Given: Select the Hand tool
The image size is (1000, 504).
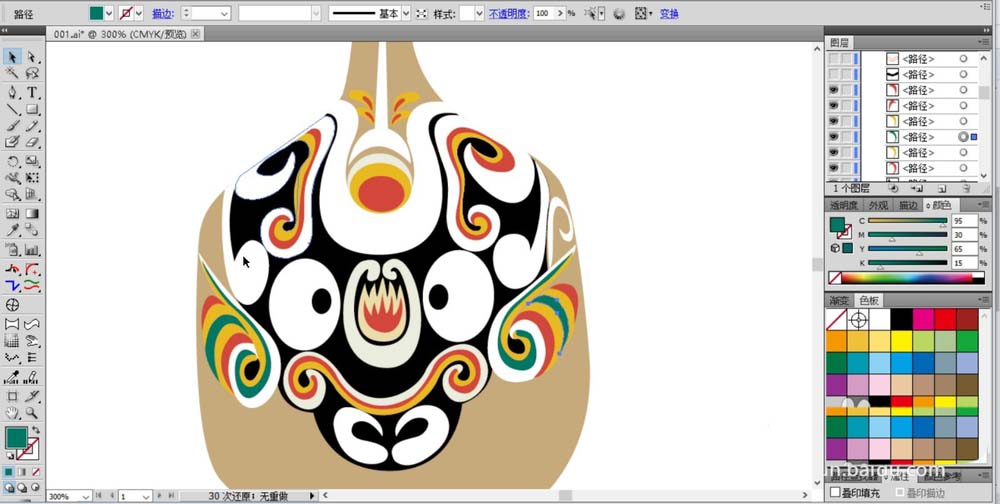Looking at the screenshot, I should coord(12,412).
